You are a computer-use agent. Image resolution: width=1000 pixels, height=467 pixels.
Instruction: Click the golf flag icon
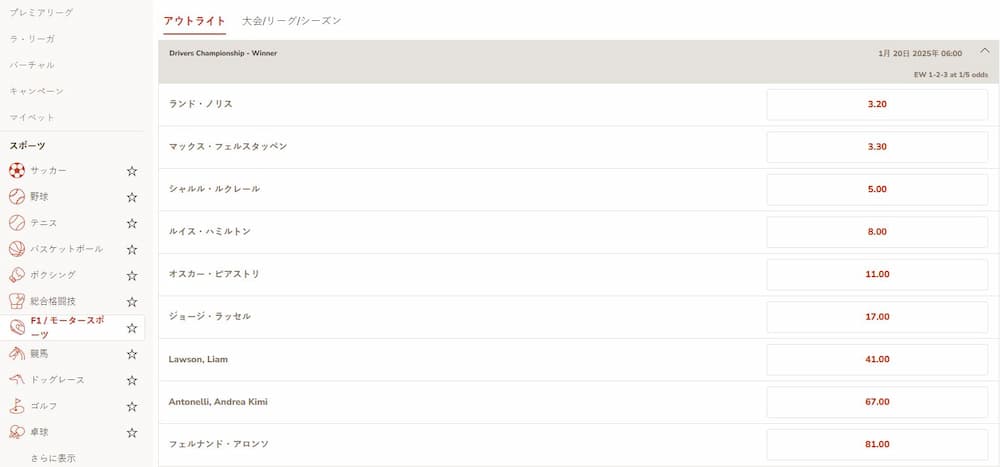tap(17, 406)
